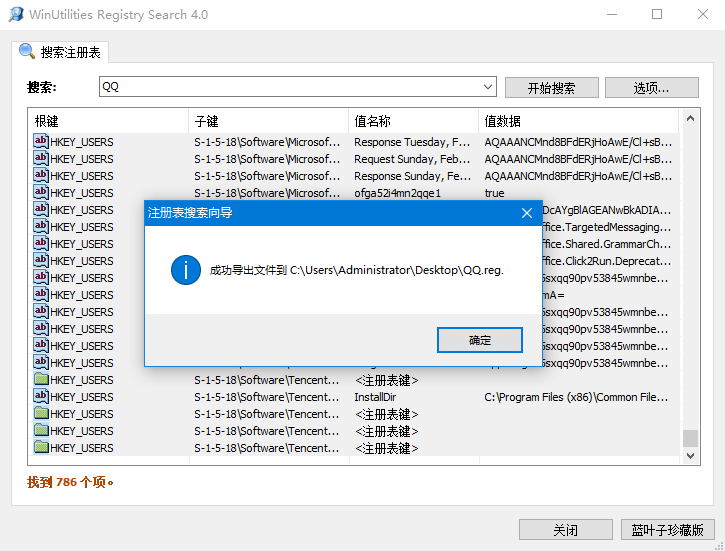
Task: Click the status text 找到 786 个项
Action: [70, 482]
